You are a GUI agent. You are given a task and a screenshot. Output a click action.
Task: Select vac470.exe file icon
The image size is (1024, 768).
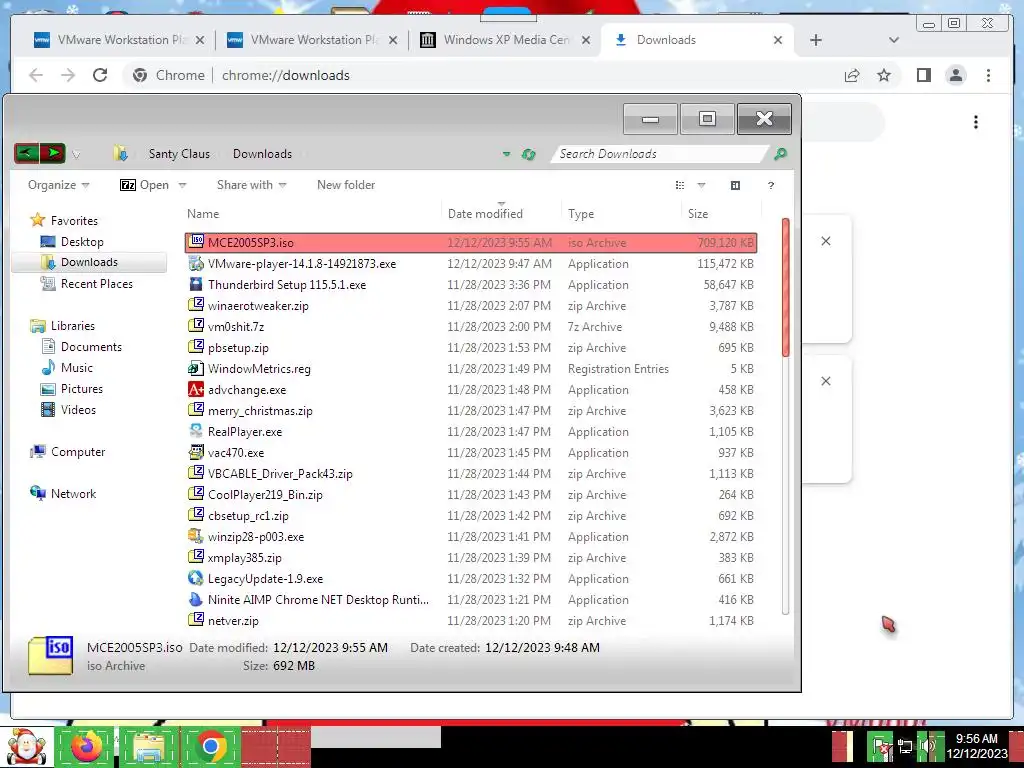coord(196,452)
